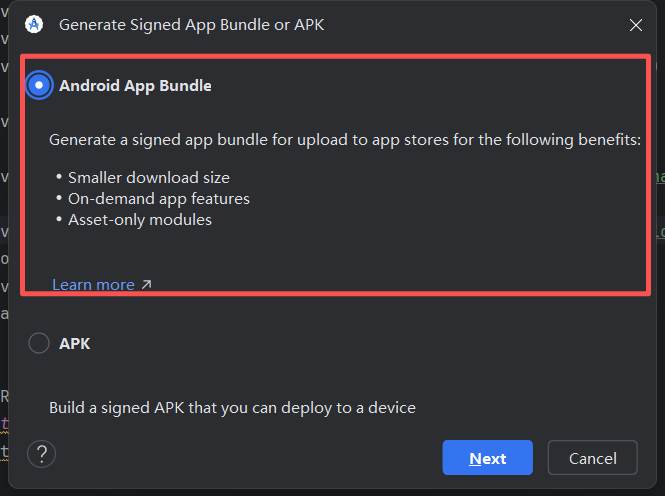Open the Learn more link

(x=93, y=285)
